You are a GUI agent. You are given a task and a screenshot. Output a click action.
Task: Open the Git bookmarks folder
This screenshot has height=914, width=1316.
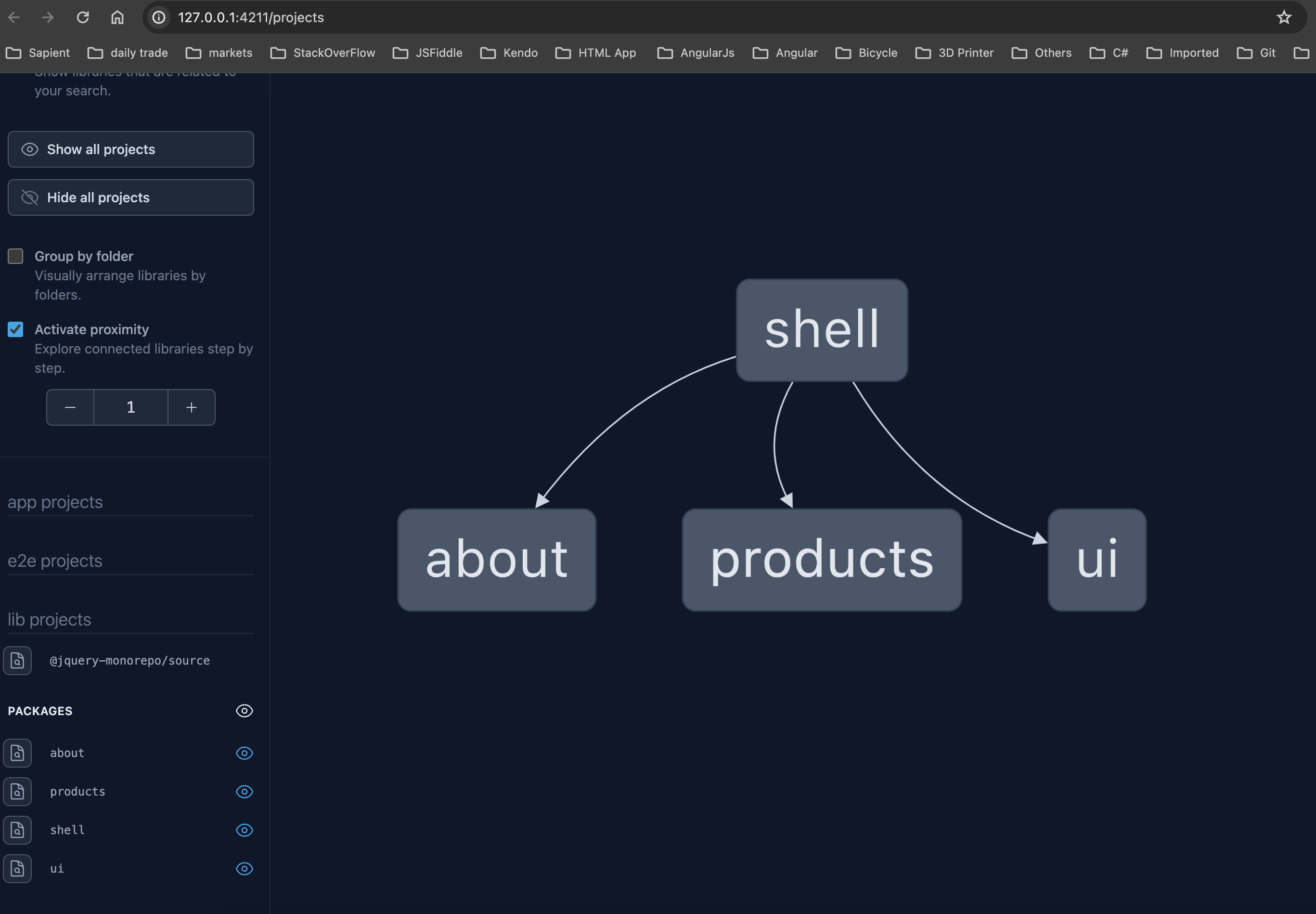1256,52
